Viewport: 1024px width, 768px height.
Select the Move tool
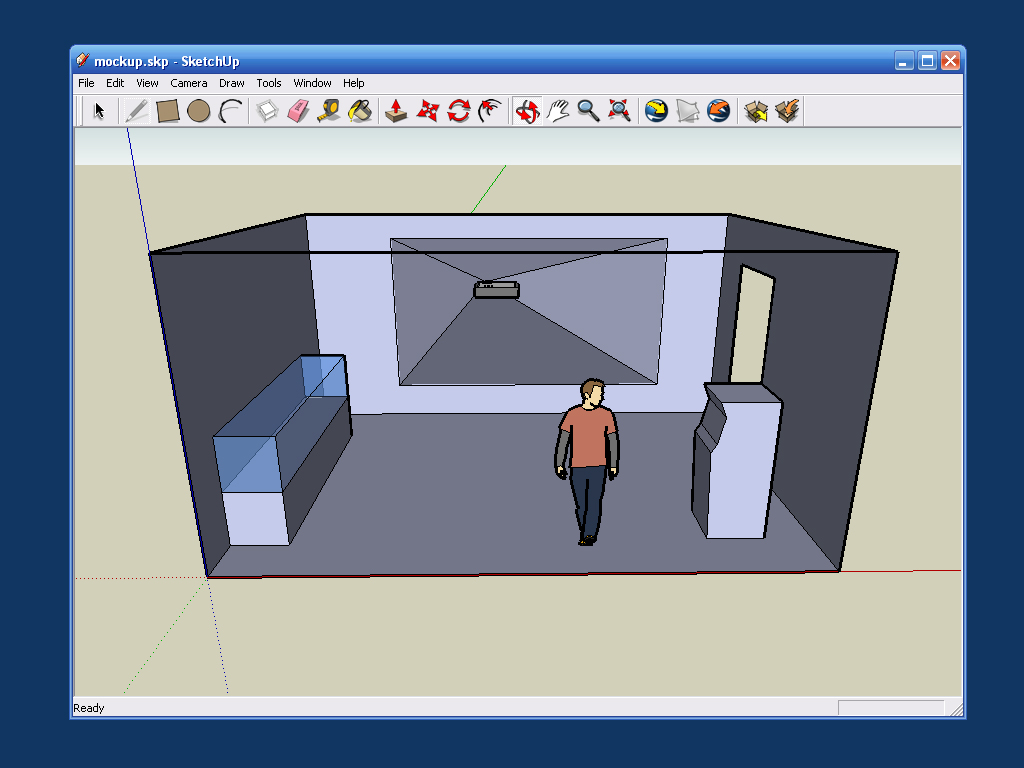coord(427,111)
